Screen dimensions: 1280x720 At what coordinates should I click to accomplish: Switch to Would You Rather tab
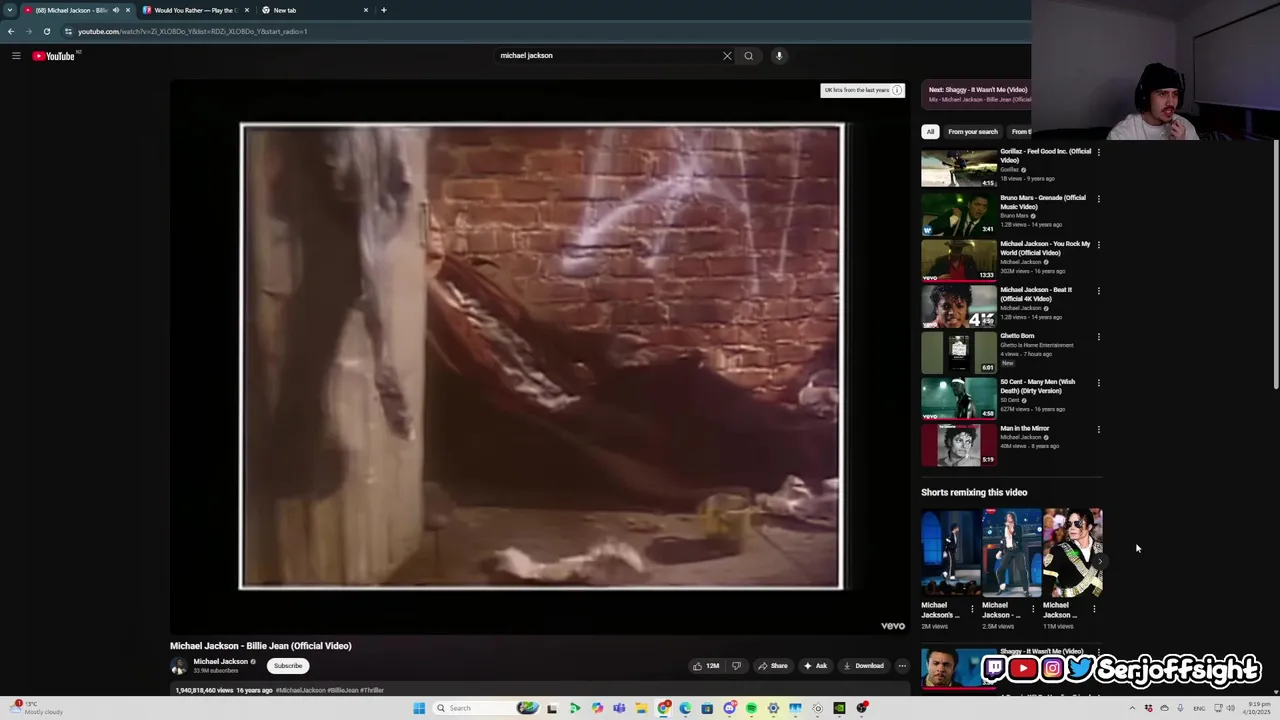point(196,10)
